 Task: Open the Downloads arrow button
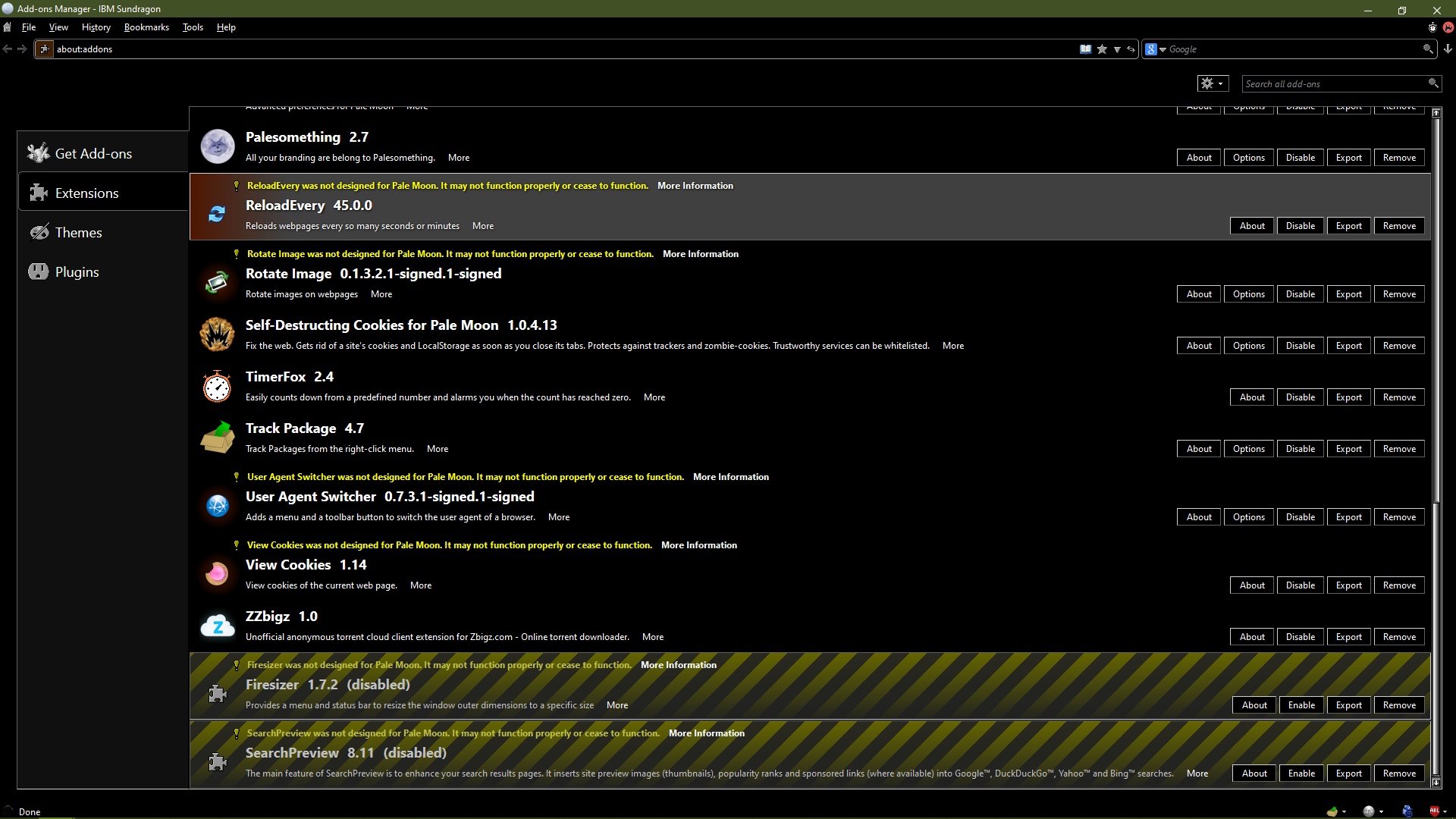point(1448,49)
